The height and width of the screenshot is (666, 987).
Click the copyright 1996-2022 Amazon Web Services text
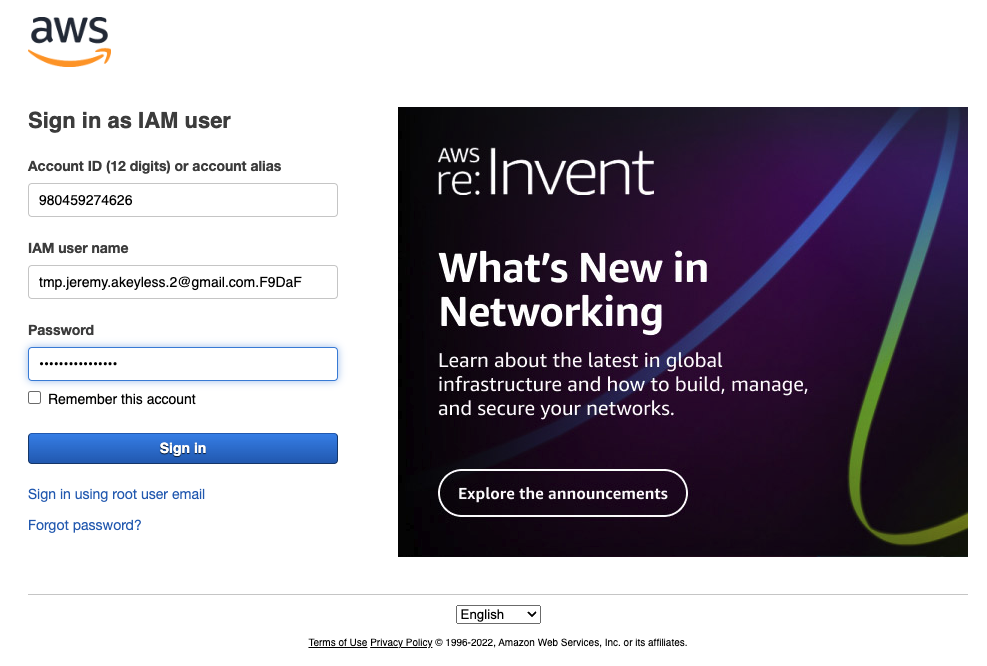(561, 642)
